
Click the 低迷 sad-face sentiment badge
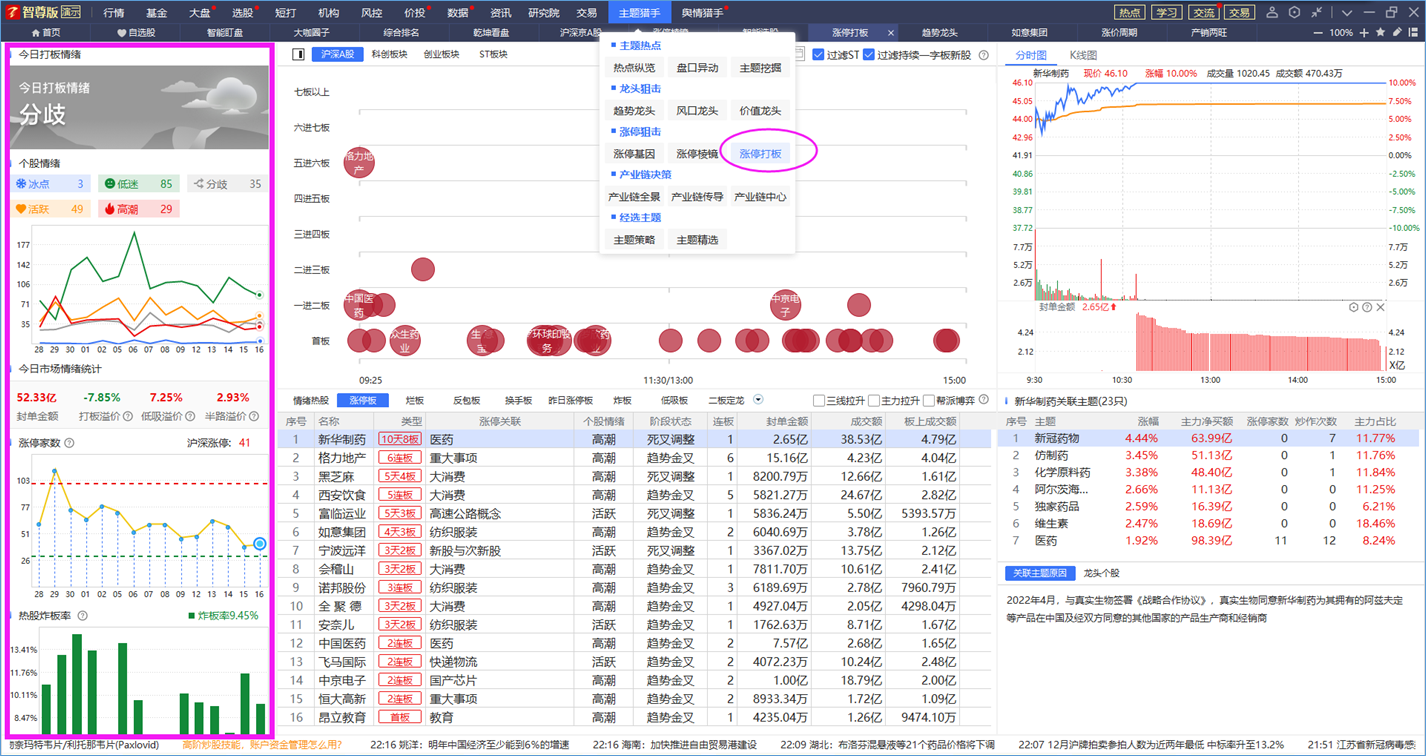tap(139, 184)
